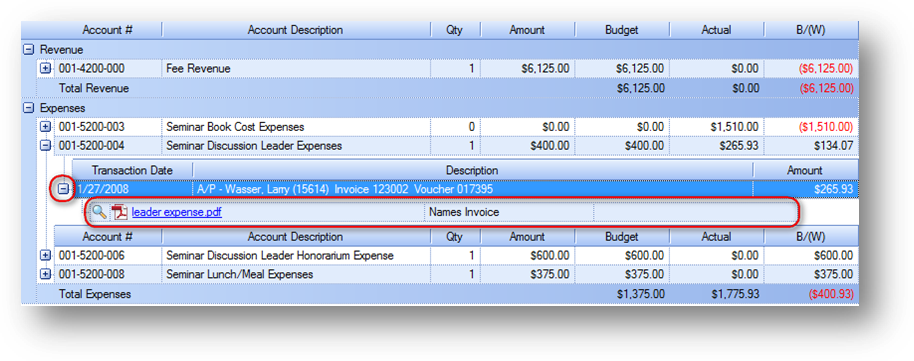Click the Total Expenses label
The image size is (914, 361).
[95, 294]
